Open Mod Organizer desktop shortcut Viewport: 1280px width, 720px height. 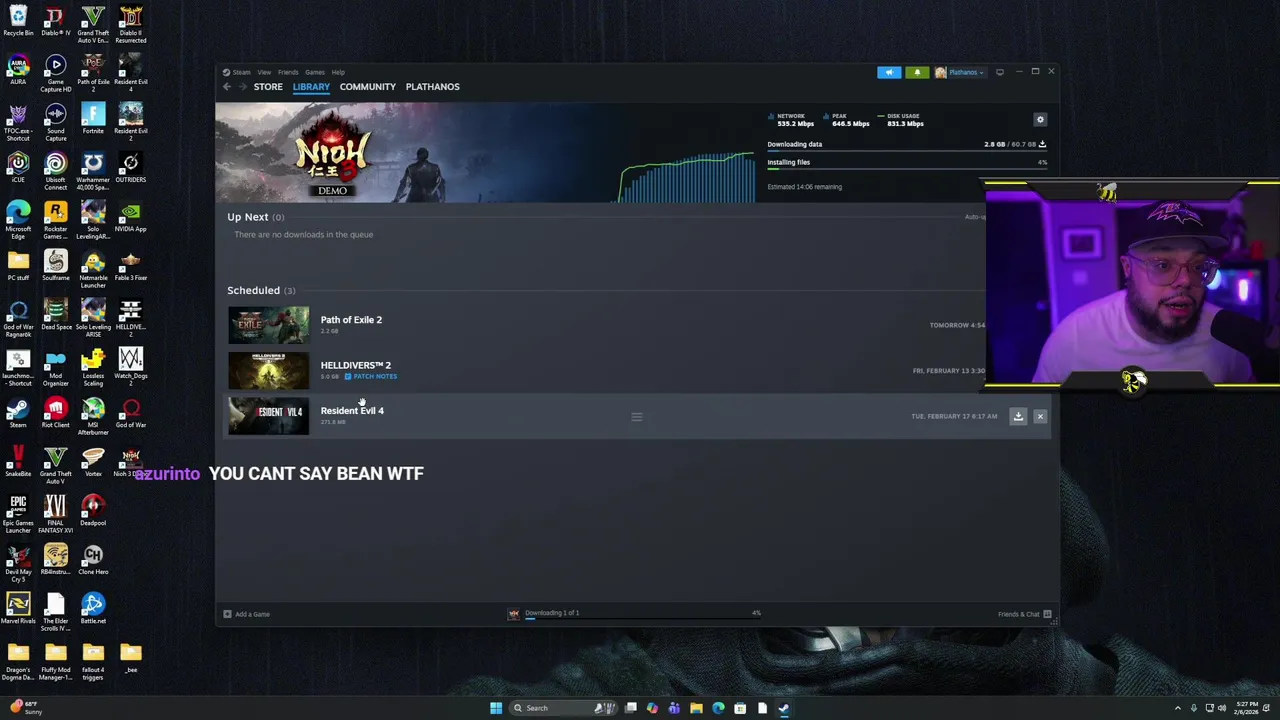(55, 368)
